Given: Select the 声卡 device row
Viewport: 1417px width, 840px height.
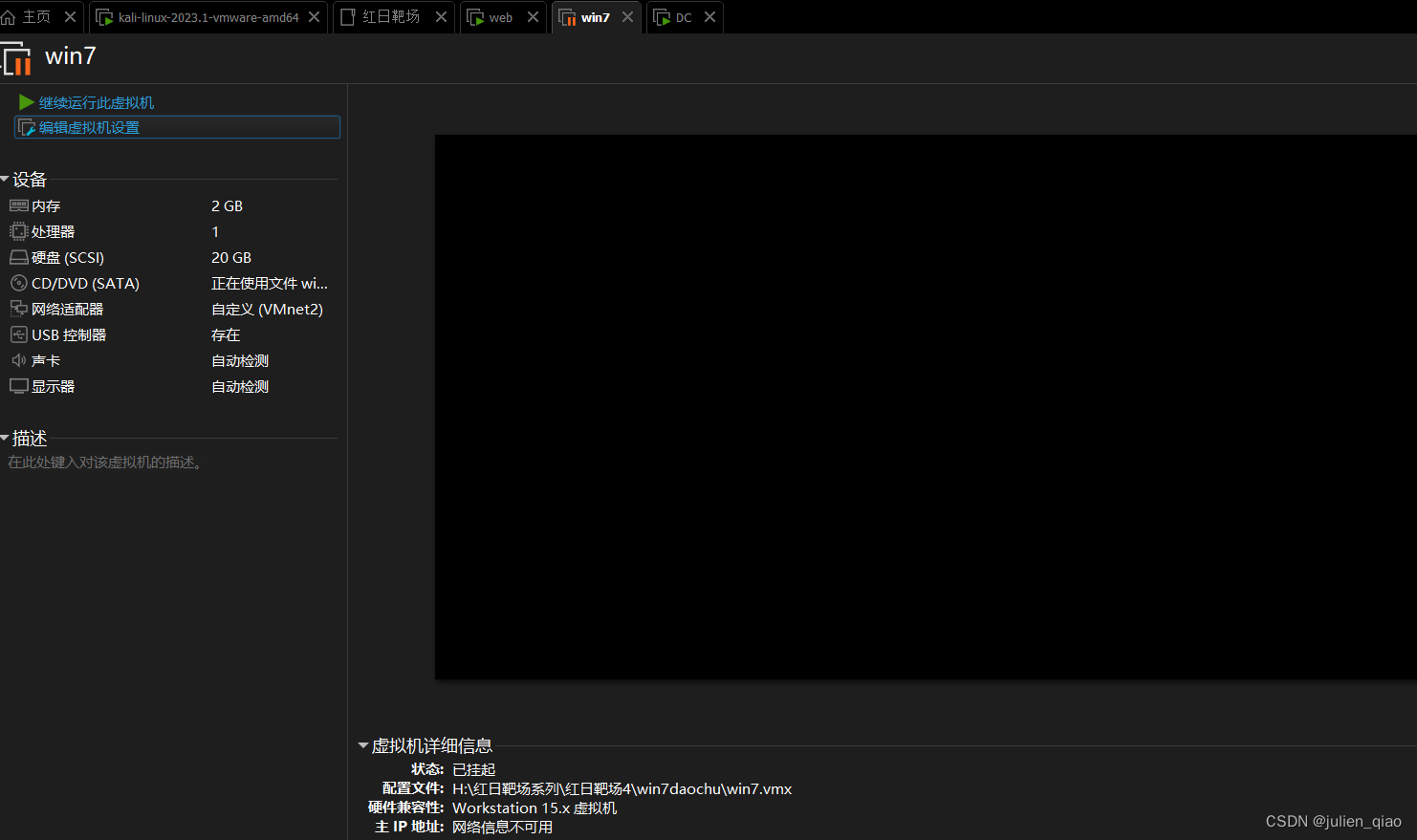Looking at the screenshot, I should coord(172,360).
